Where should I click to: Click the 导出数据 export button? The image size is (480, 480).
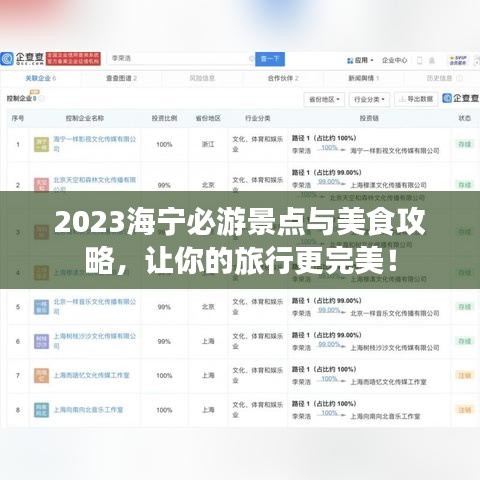[416, 99]
